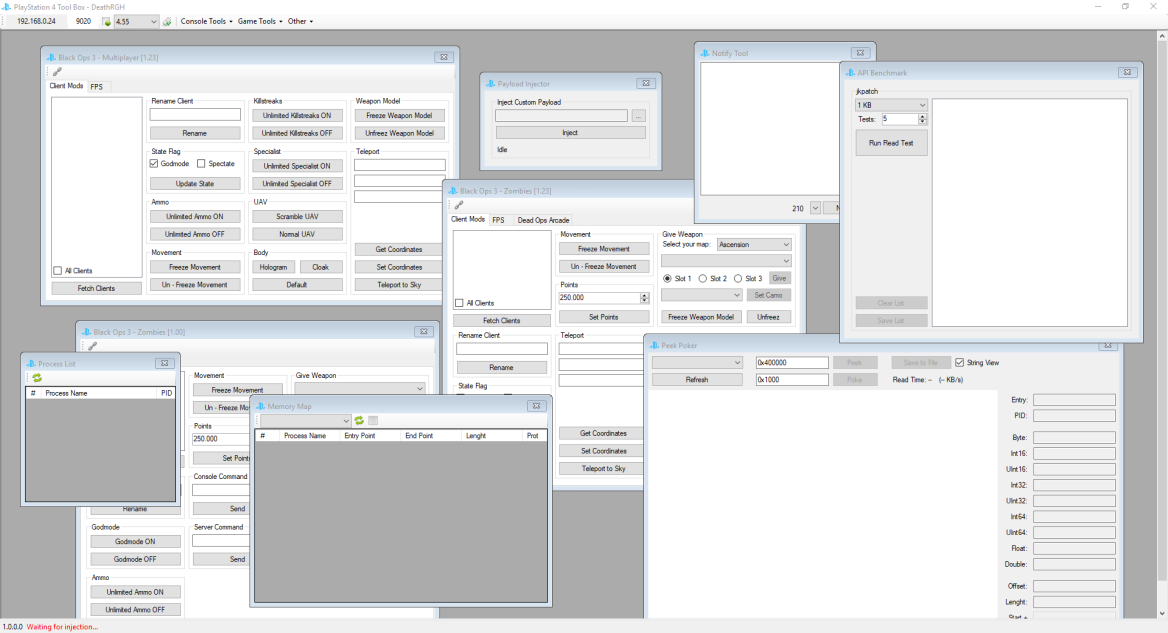Image resolution: width=1168 pixels, height=633 pixels.
Task: Open the Ascension map dropdown
Action: click(754, 244)
